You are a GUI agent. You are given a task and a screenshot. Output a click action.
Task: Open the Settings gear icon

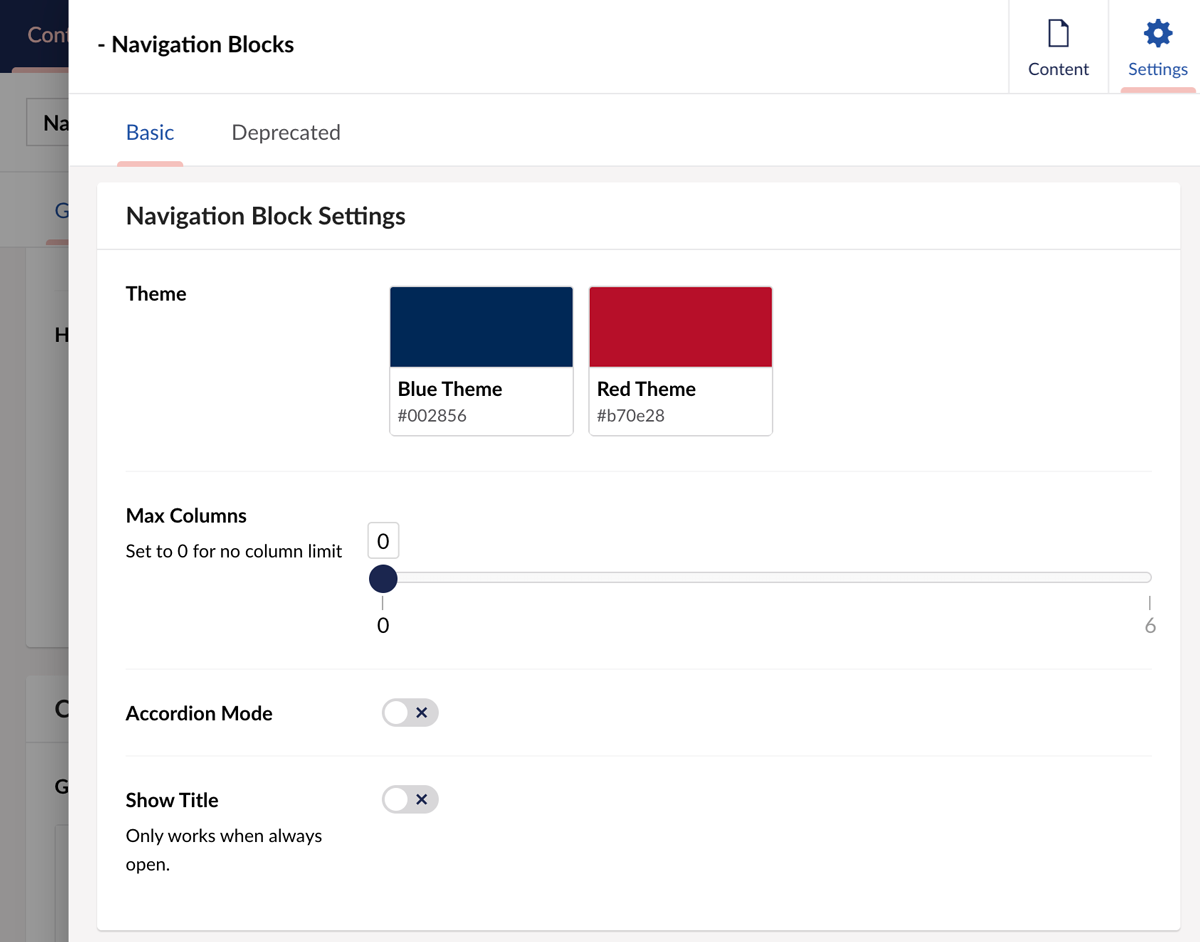[x=1157, y=35]
